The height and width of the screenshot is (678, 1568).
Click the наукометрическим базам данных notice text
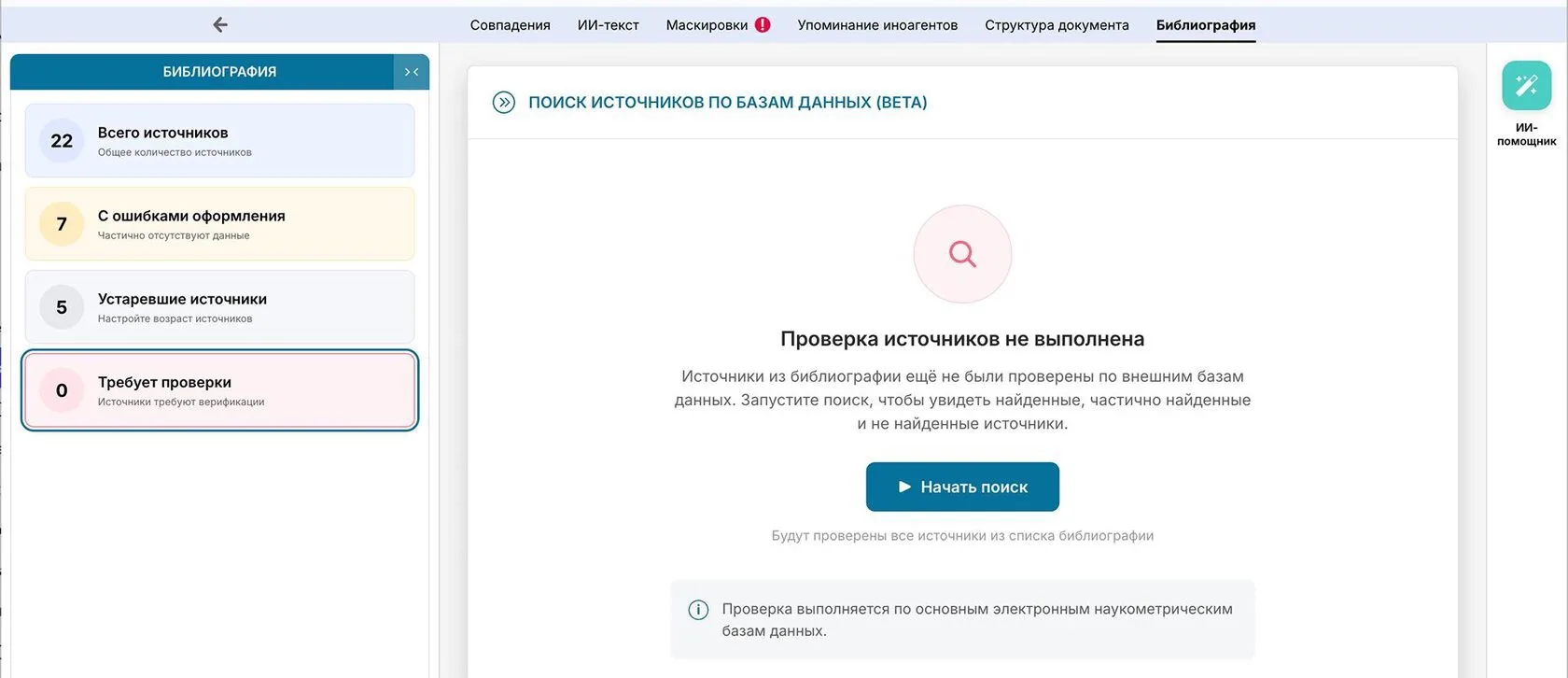pos(977,620)
